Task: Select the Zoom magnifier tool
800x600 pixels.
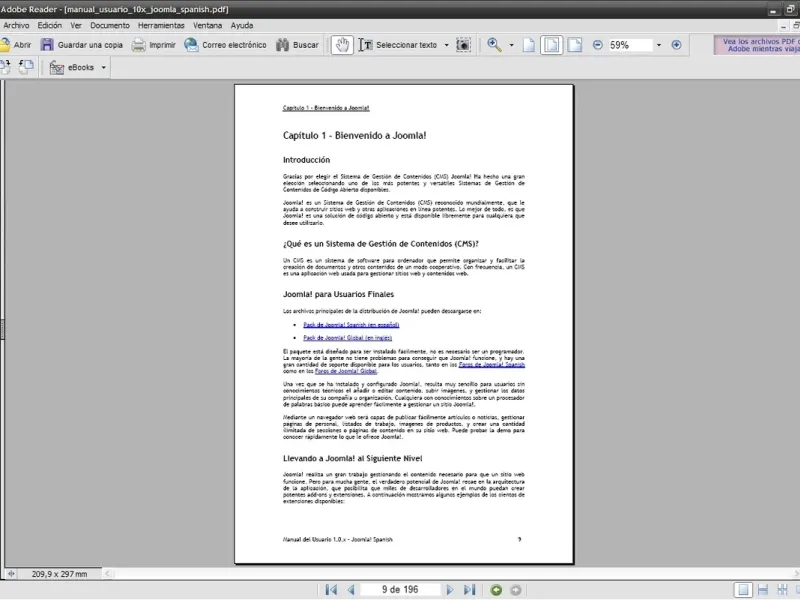Action: (x=494, y=45)
